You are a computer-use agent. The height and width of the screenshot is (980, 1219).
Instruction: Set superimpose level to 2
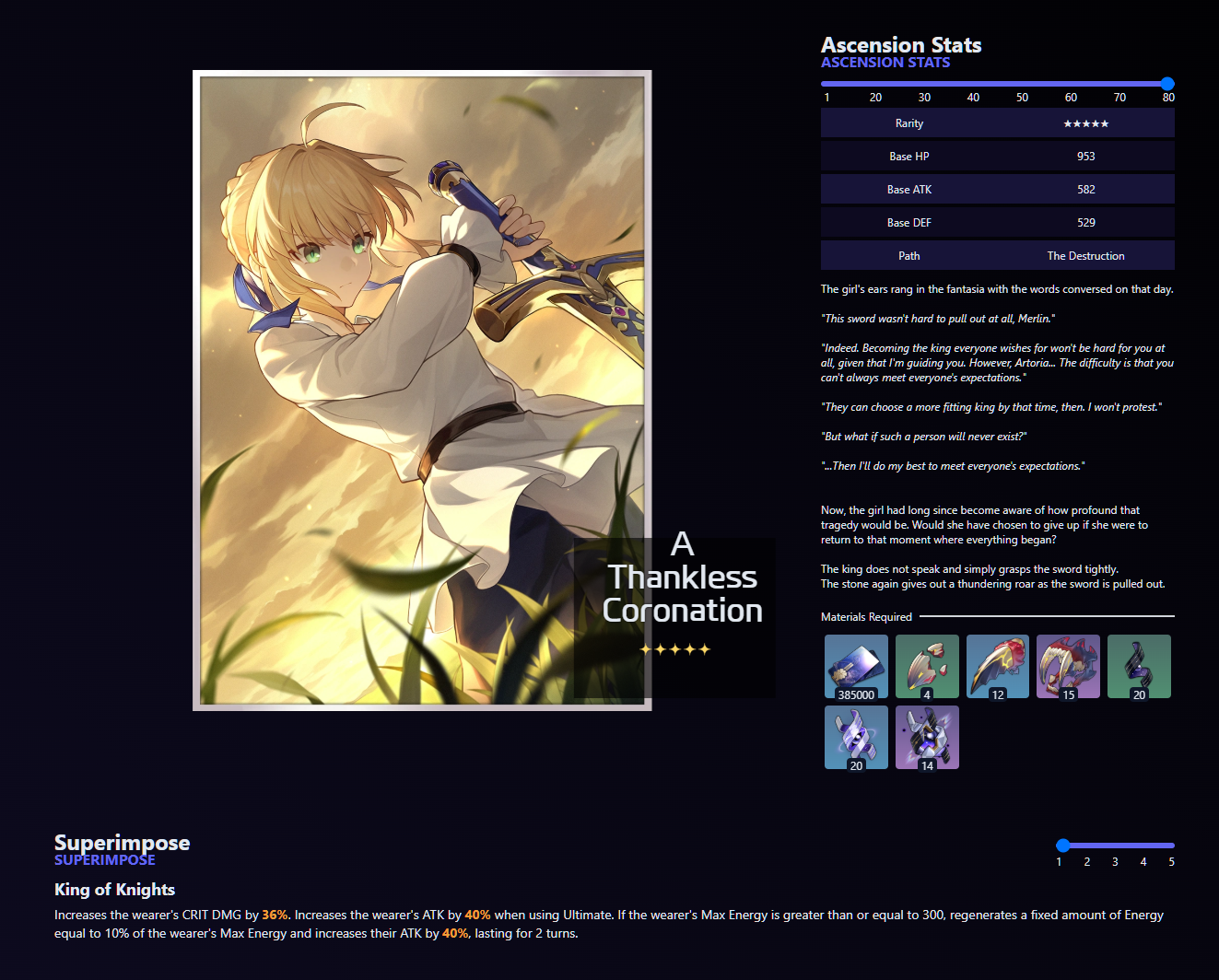[x=1087, y=862]
